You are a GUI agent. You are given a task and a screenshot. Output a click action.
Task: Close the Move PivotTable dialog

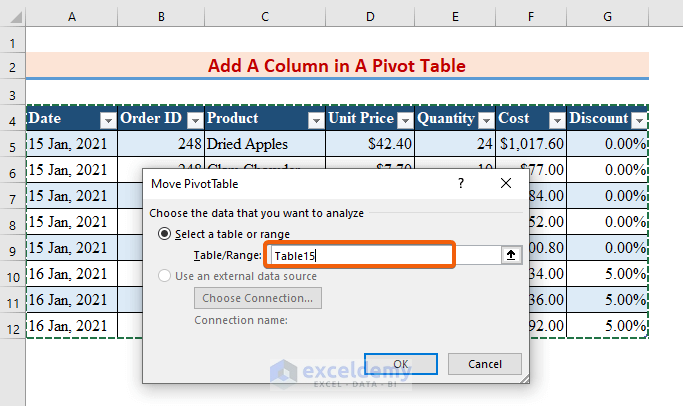[x=506, y=184]
